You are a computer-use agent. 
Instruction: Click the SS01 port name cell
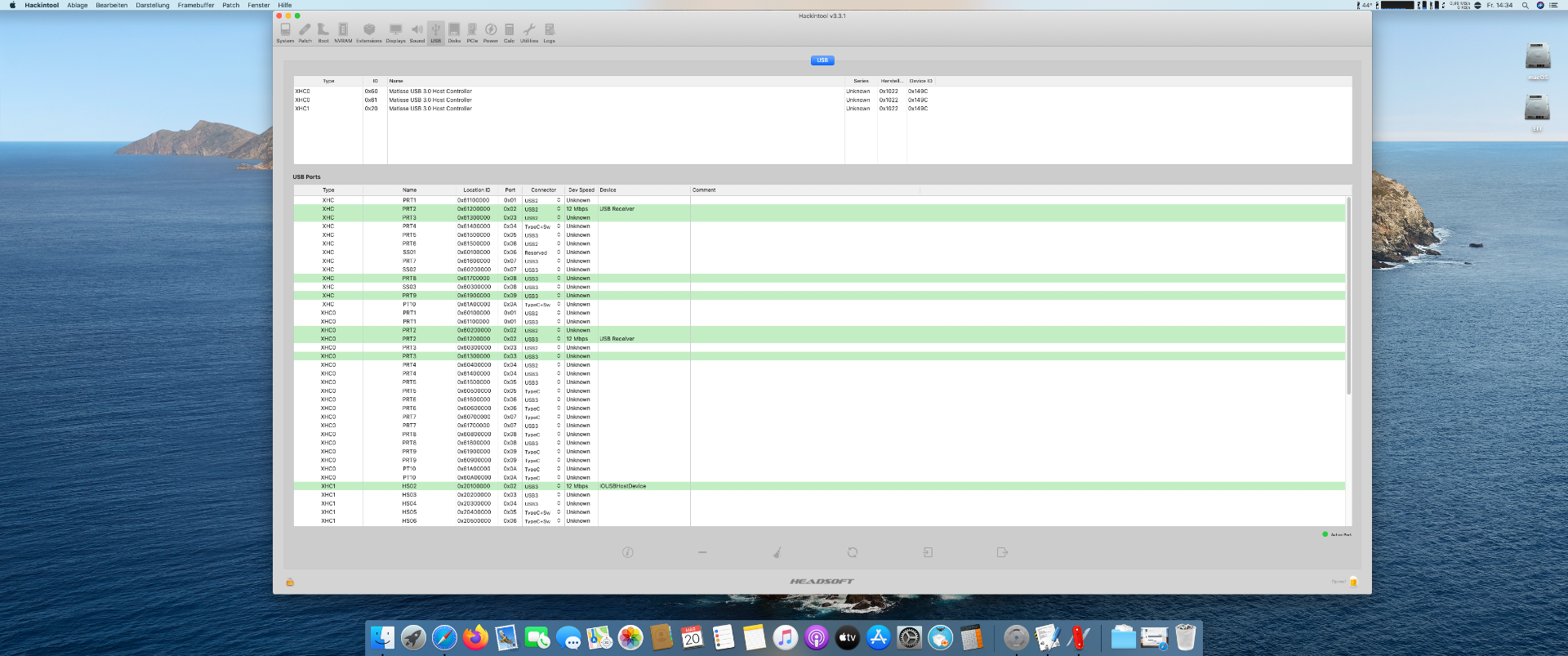pos(409,252)
